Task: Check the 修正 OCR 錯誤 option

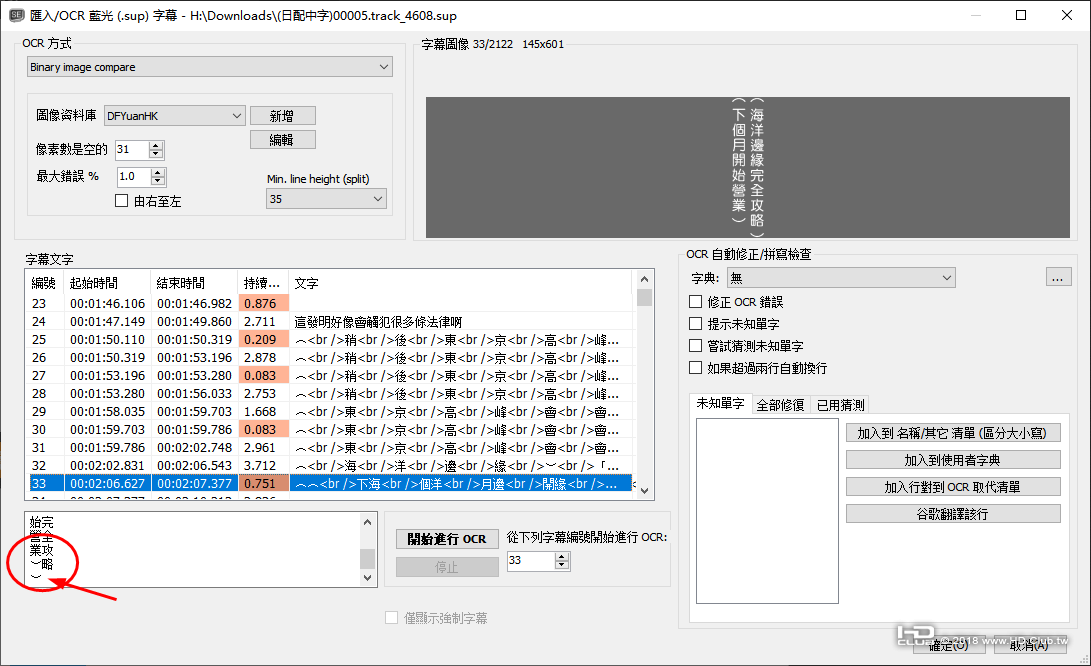Action: click(x=695, y=302)
